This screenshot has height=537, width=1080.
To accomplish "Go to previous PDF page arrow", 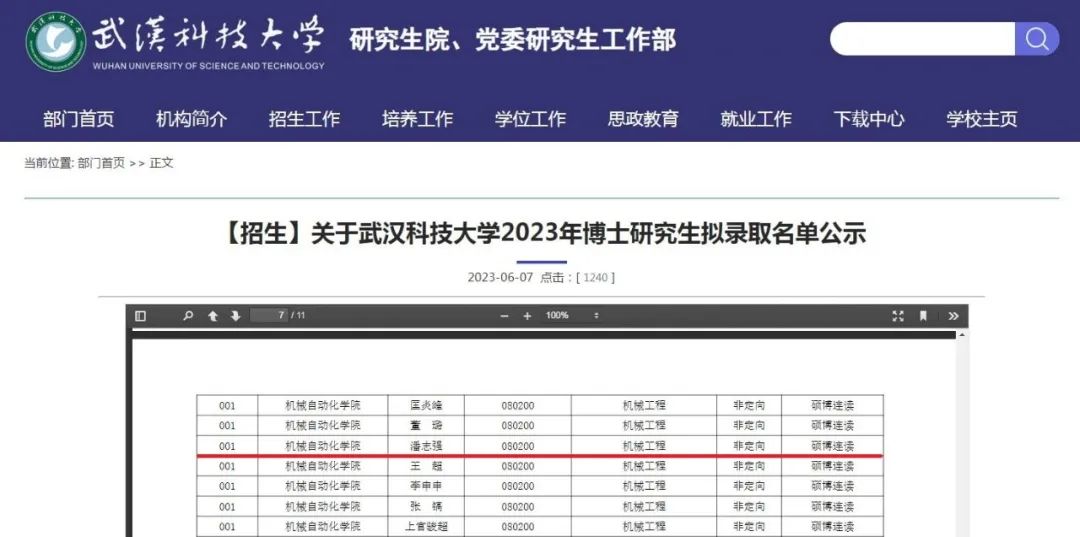I will point(213,316).
